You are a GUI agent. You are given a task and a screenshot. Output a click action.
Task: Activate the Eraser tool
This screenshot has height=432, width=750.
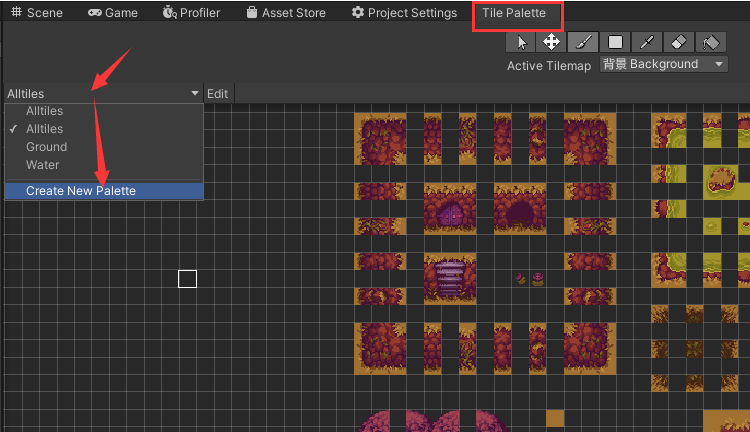pos(679,43)
